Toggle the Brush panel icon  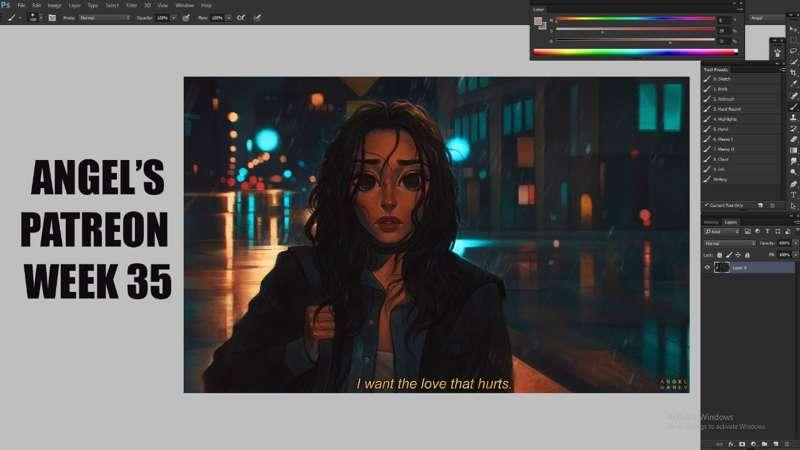[x=52, y=17]
